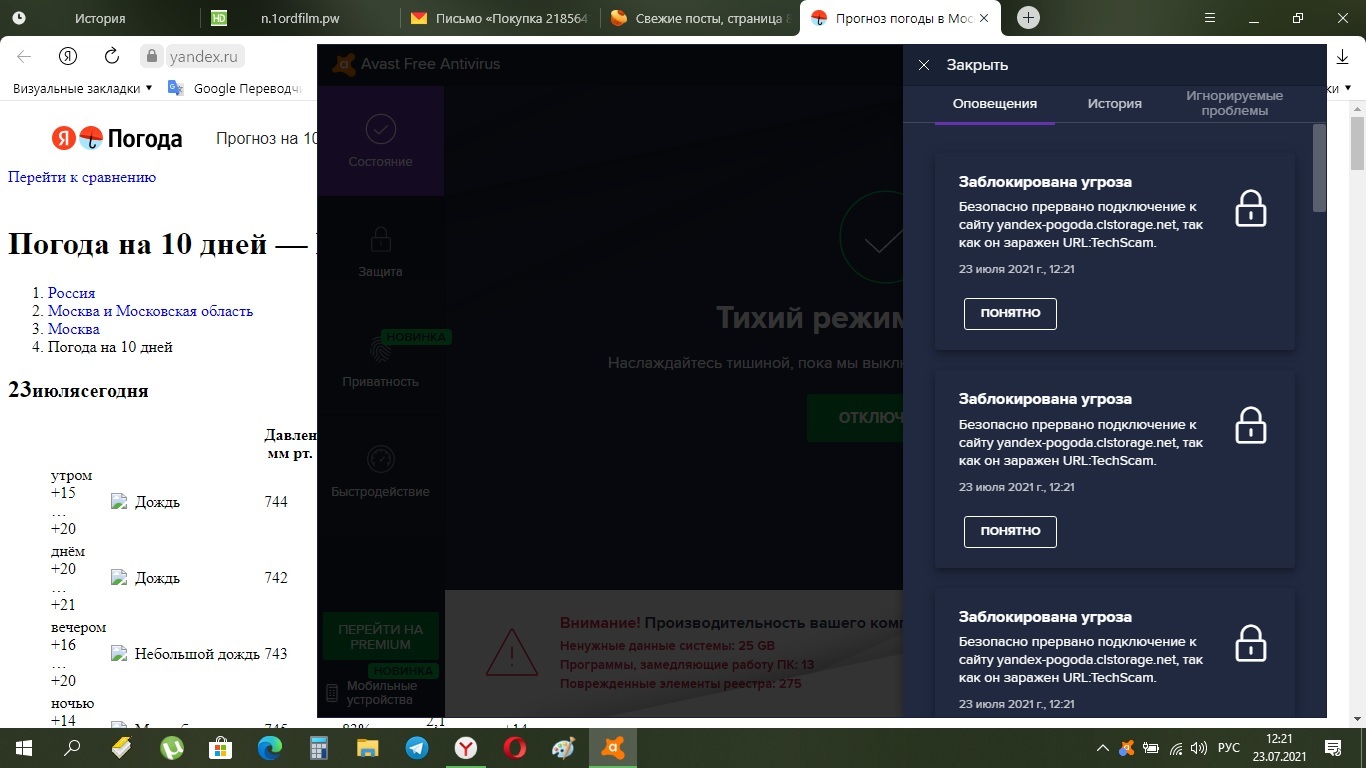Open the Москва breadcrumb link
1366x768 pixels.
(74, 329)
